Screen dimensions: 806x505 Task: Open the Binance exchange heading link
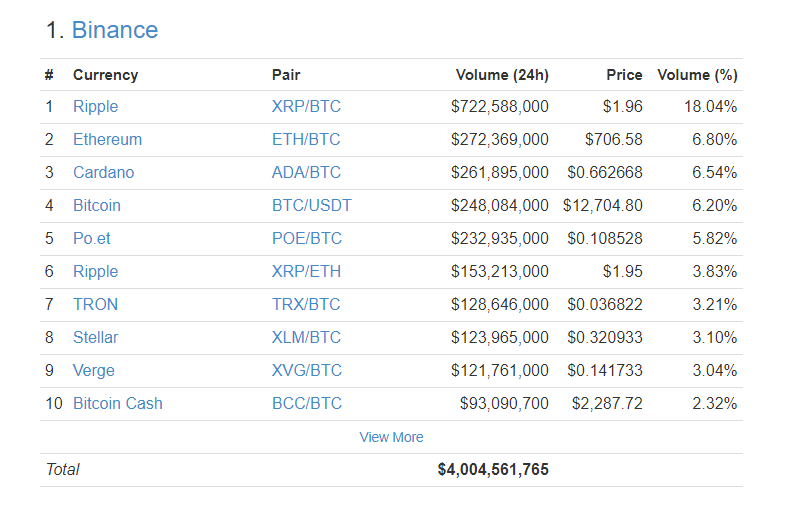pos(115,30)
